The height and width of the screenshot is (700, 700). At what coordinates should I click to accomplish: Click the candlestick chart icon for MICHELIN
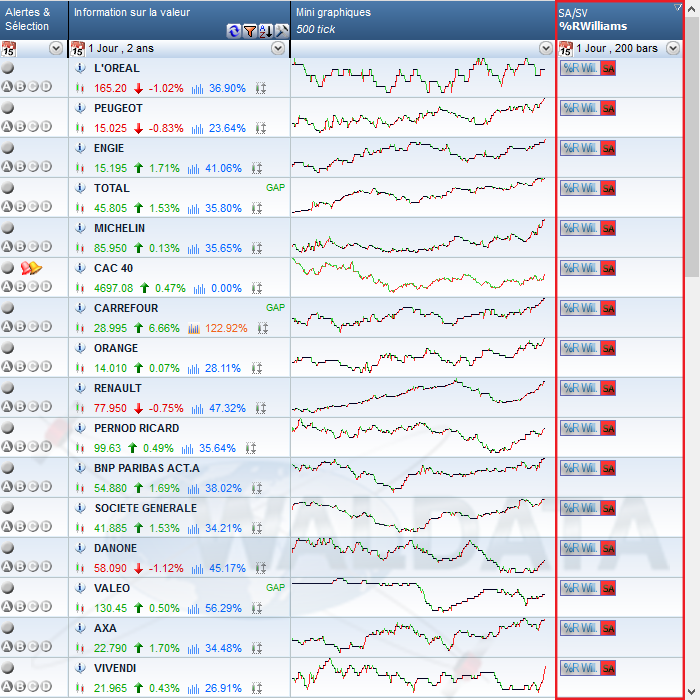80,248
